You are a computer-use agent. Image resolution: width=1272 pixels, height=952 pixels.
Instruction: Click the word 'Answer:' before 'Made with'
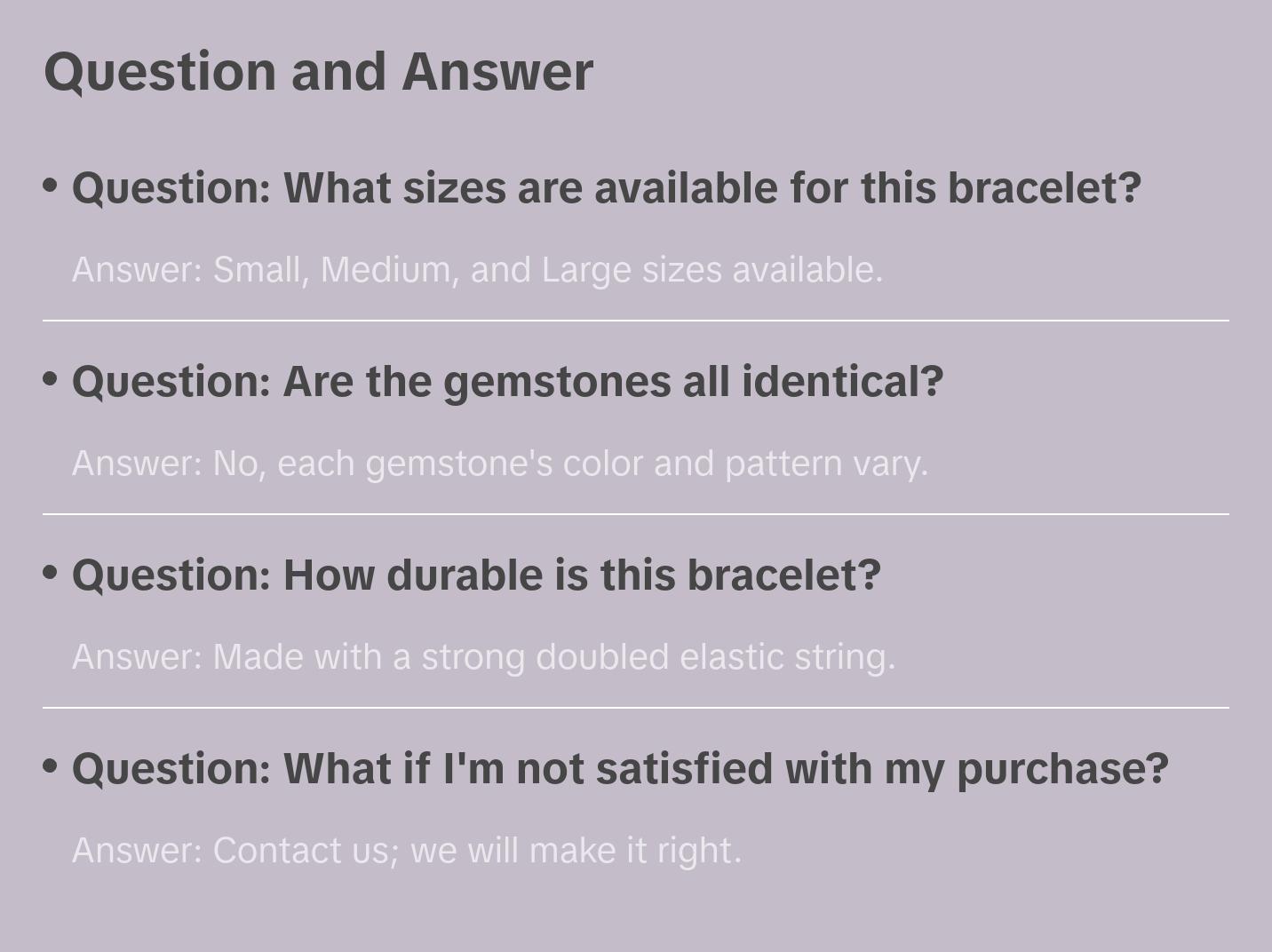click(x=138, y=657)
